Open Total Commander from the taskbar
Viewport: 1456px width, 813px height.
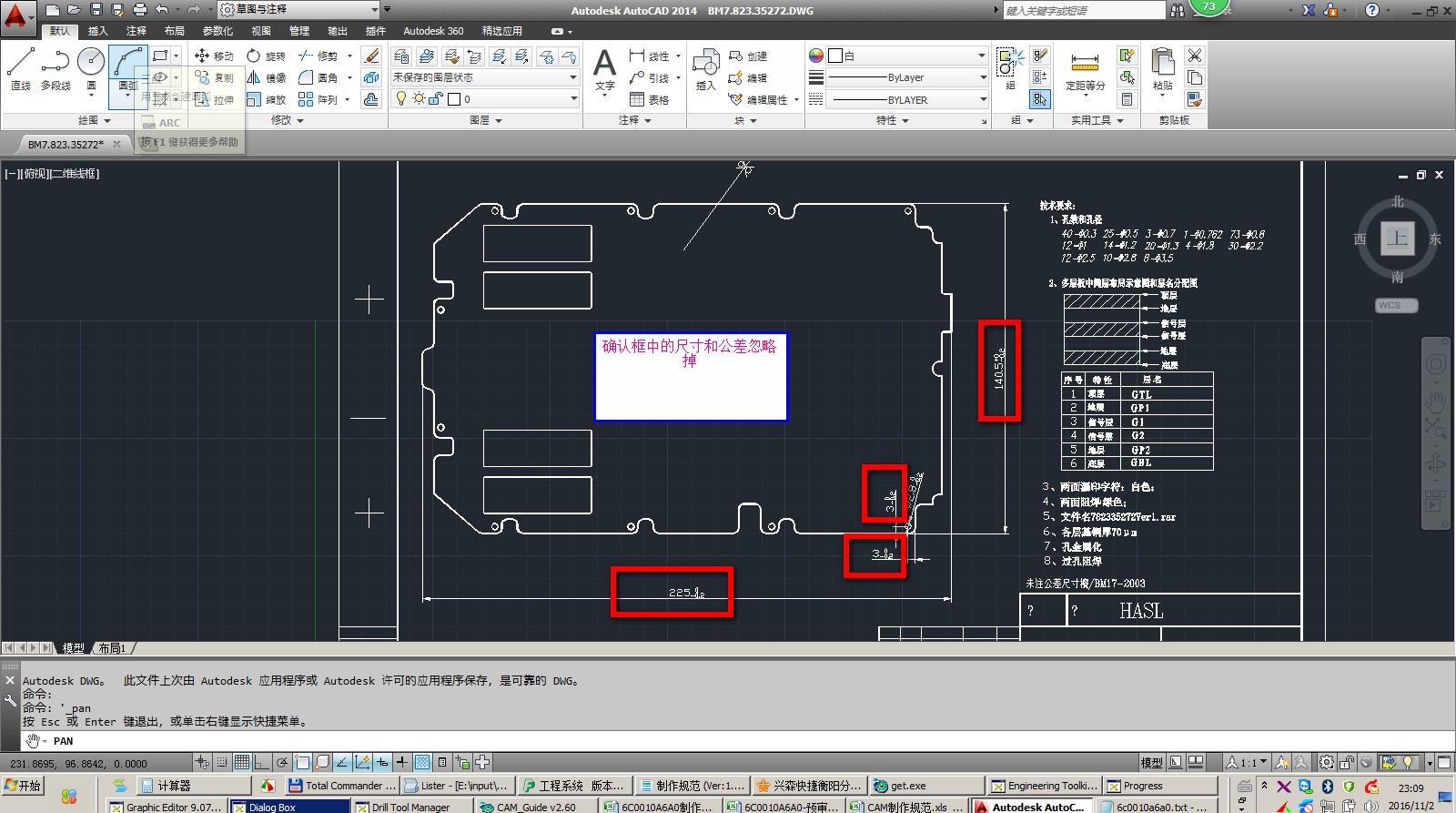coord(341,786)
